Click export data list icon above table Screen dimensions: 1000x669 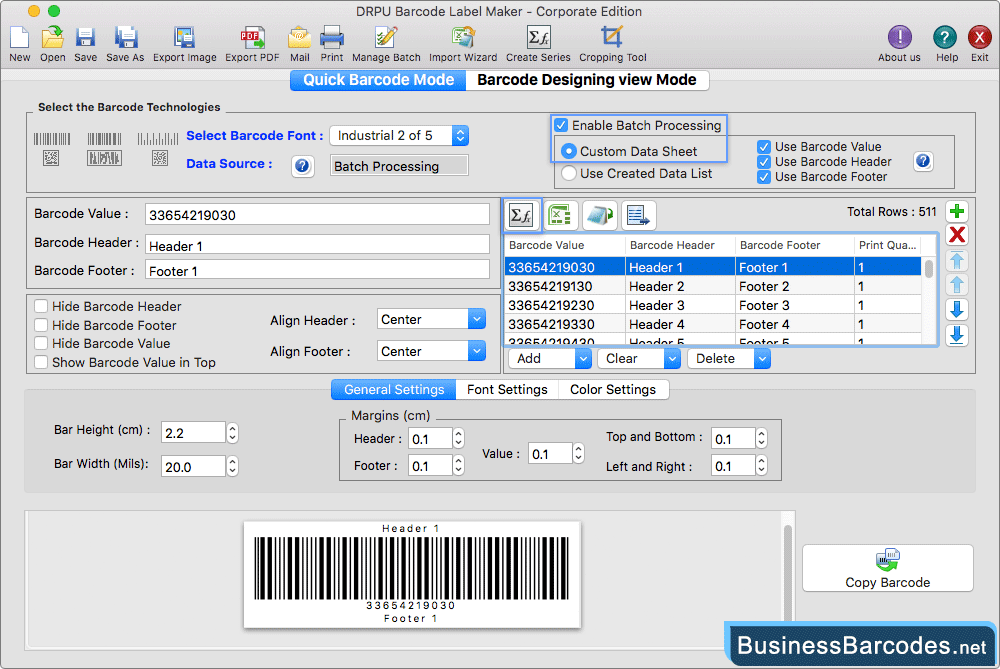click(x=638, y=216)
